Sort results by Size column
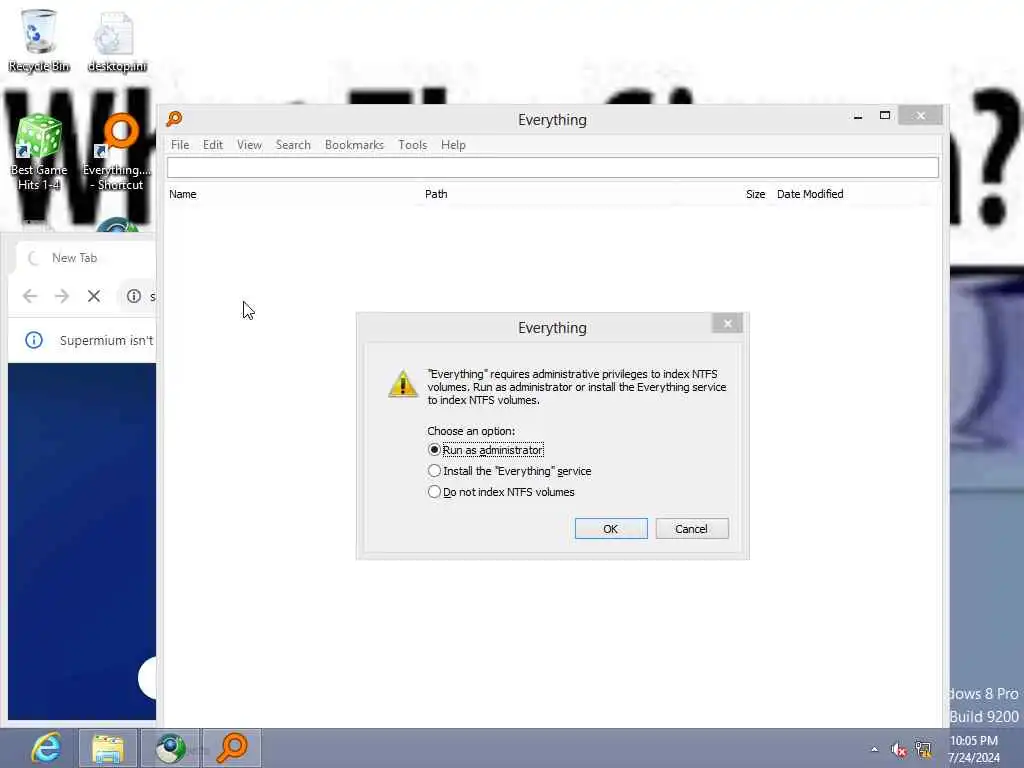 coord(755,194)
